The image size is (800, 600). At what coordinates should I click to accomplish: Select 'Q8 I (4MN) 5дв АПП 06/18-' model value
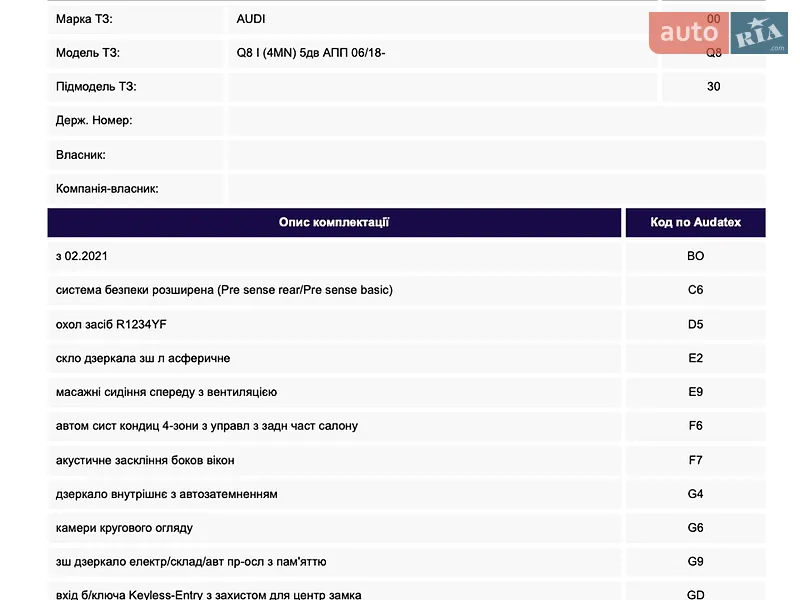point(311,53)
